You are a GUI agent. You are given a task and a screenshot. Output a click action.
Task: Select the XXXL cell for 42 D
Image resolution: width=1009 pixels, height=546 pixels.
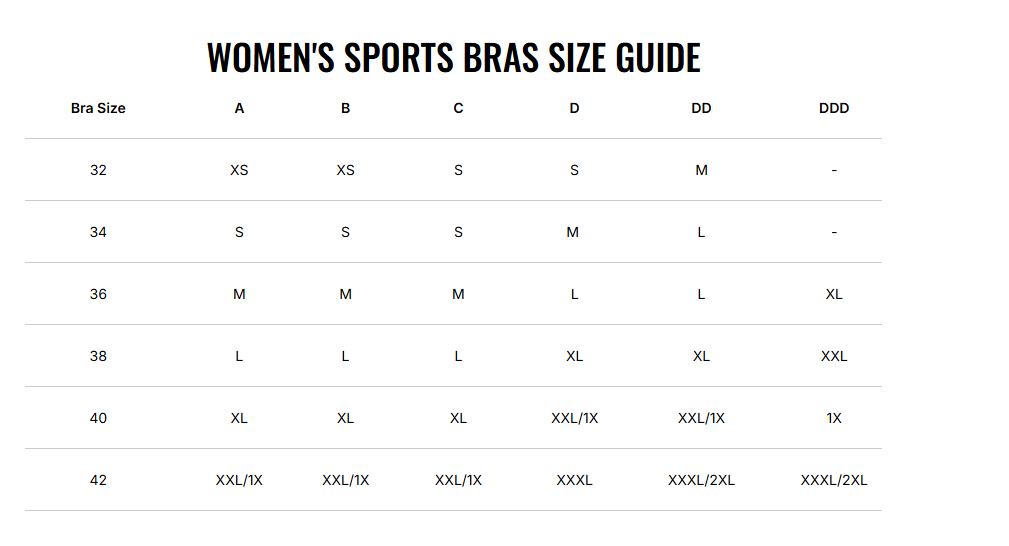(574, 480)
